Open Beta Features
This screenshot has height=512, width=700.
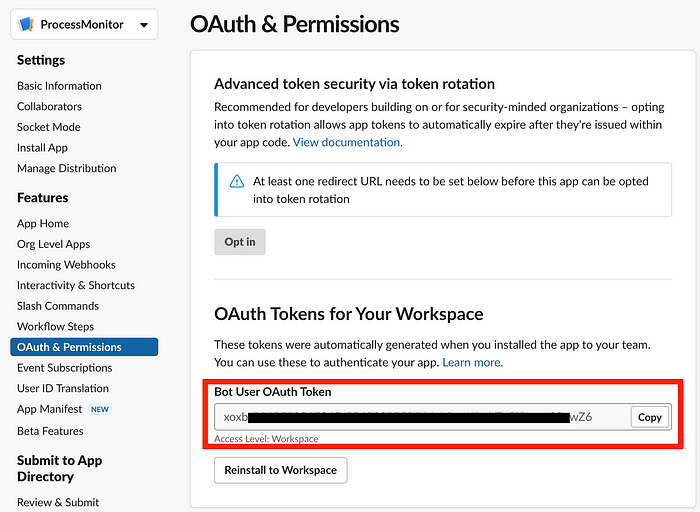tap(50, 431)
